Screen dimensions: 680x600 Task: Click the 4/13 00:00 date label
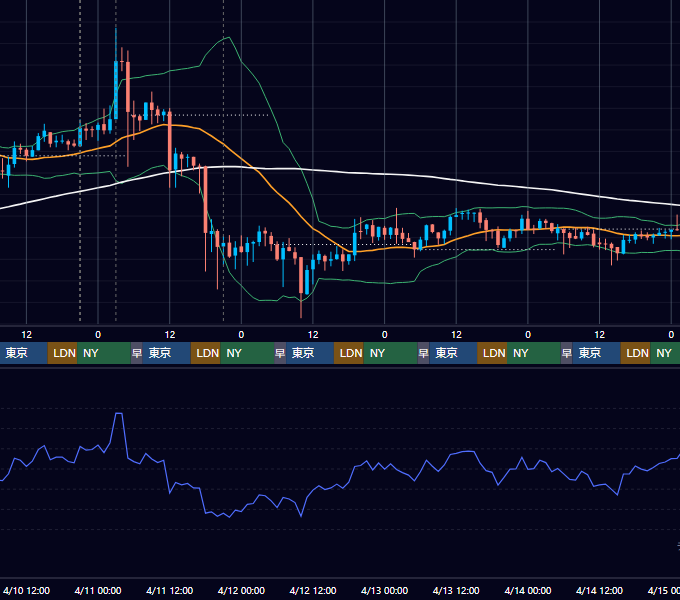[x=385, y=590]
